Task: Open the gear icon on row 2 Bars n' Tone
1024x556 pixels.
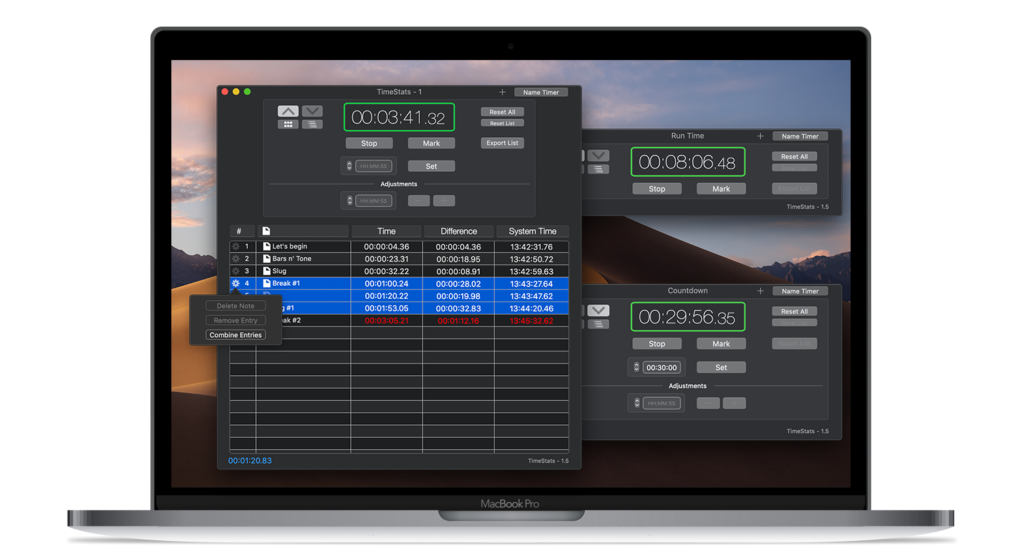Action: pyautogui.click(x=236, y=259)
